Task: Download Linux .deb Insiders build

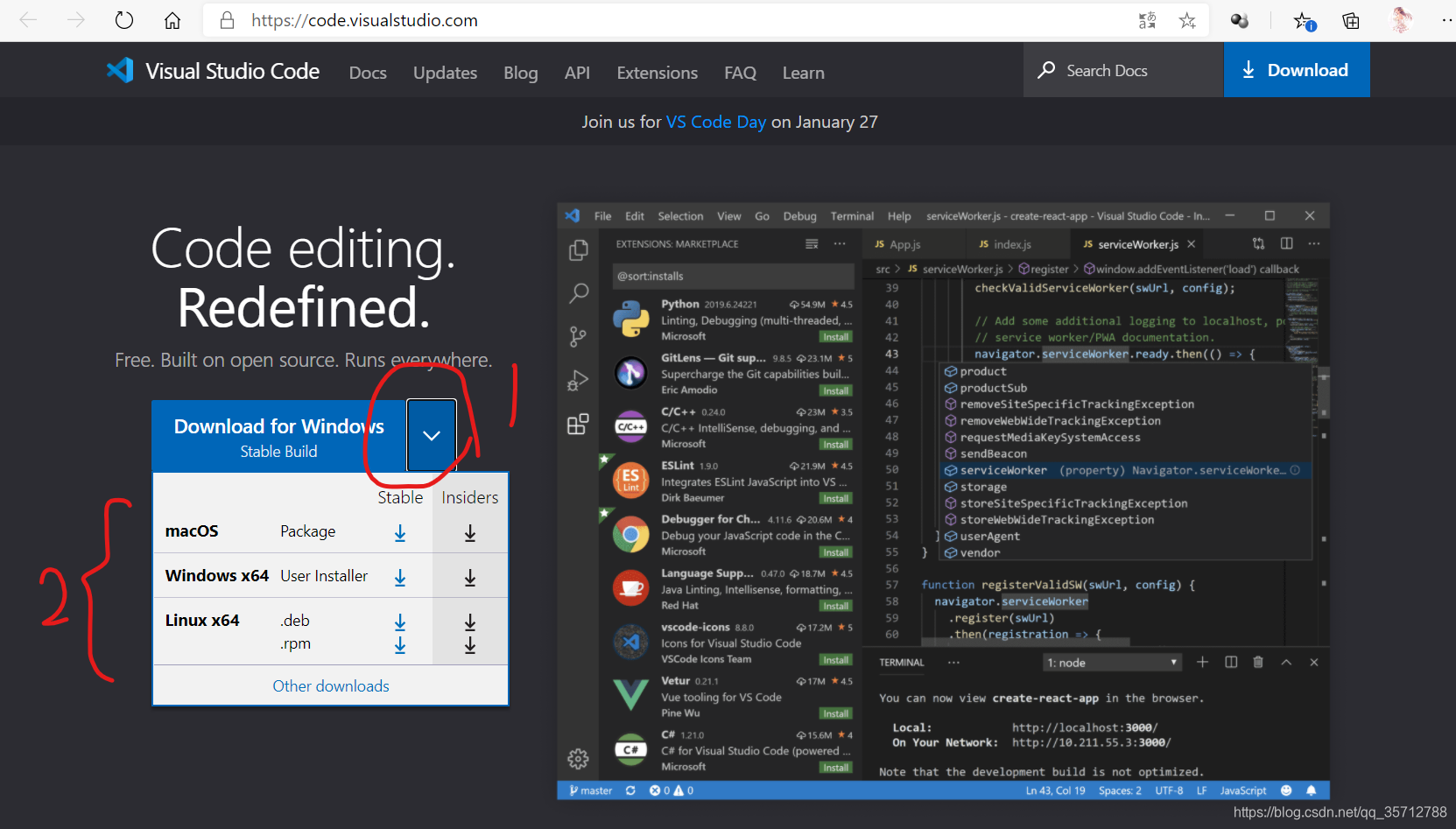Action: tap(470, 622)
